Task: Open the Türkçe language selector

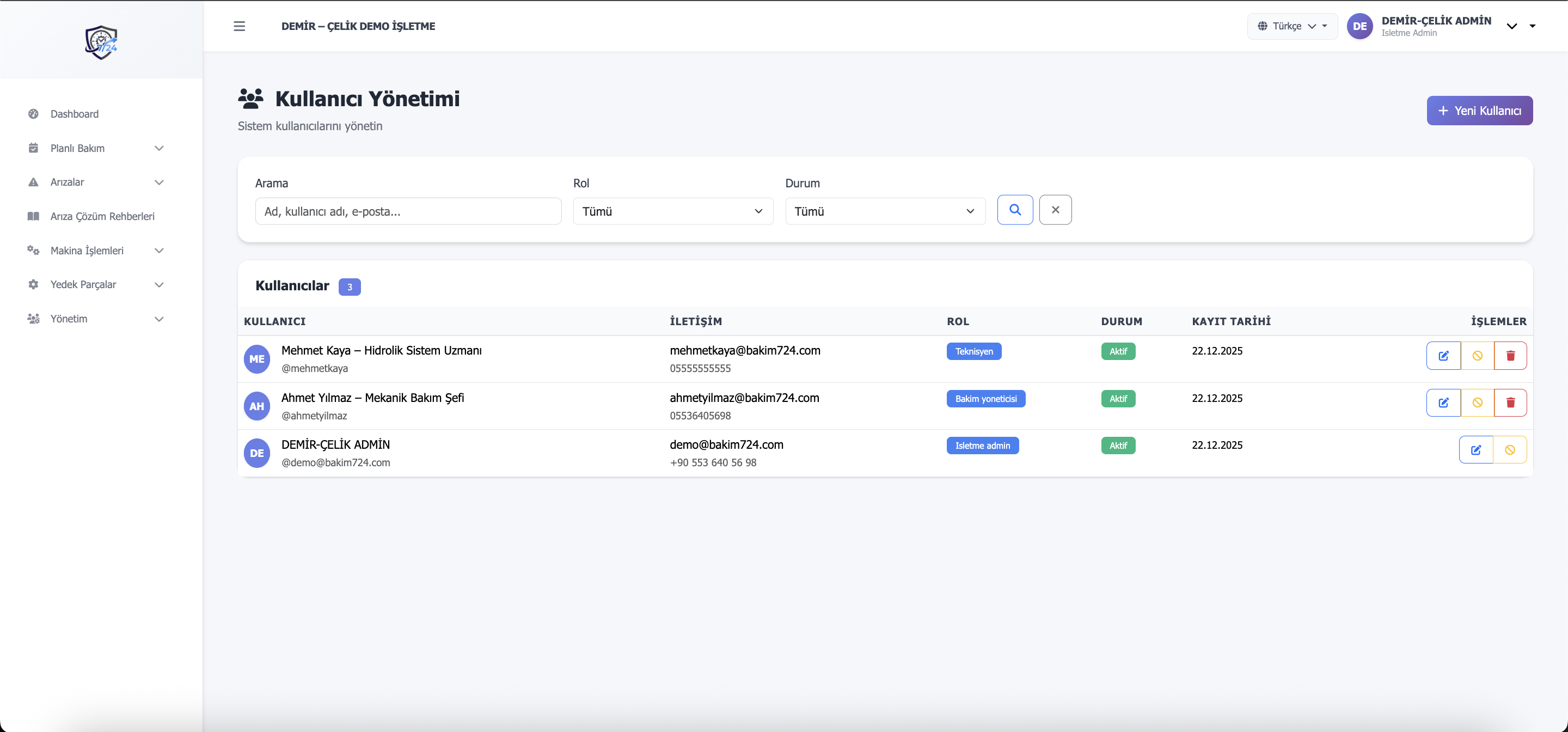Action: [x=1293, y=26]
